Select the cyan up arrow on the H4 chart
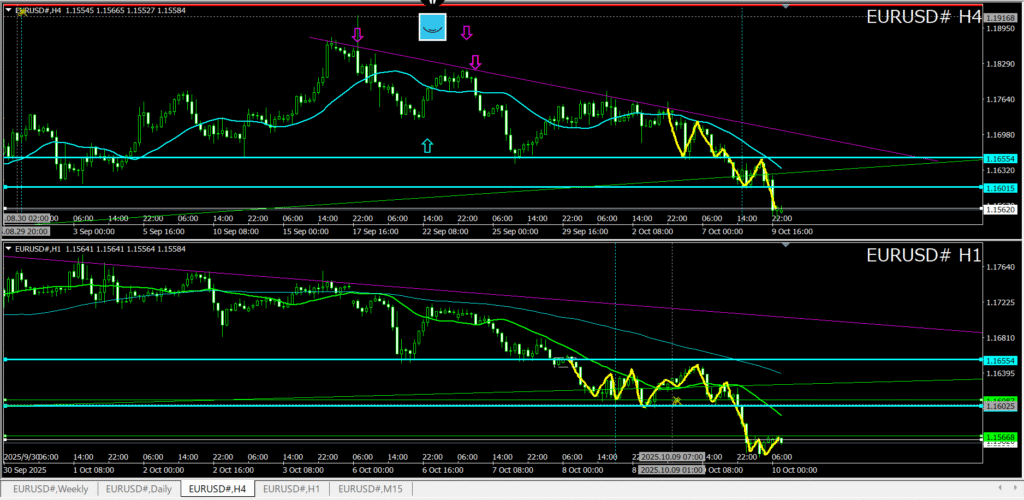 tap(428, 146)
